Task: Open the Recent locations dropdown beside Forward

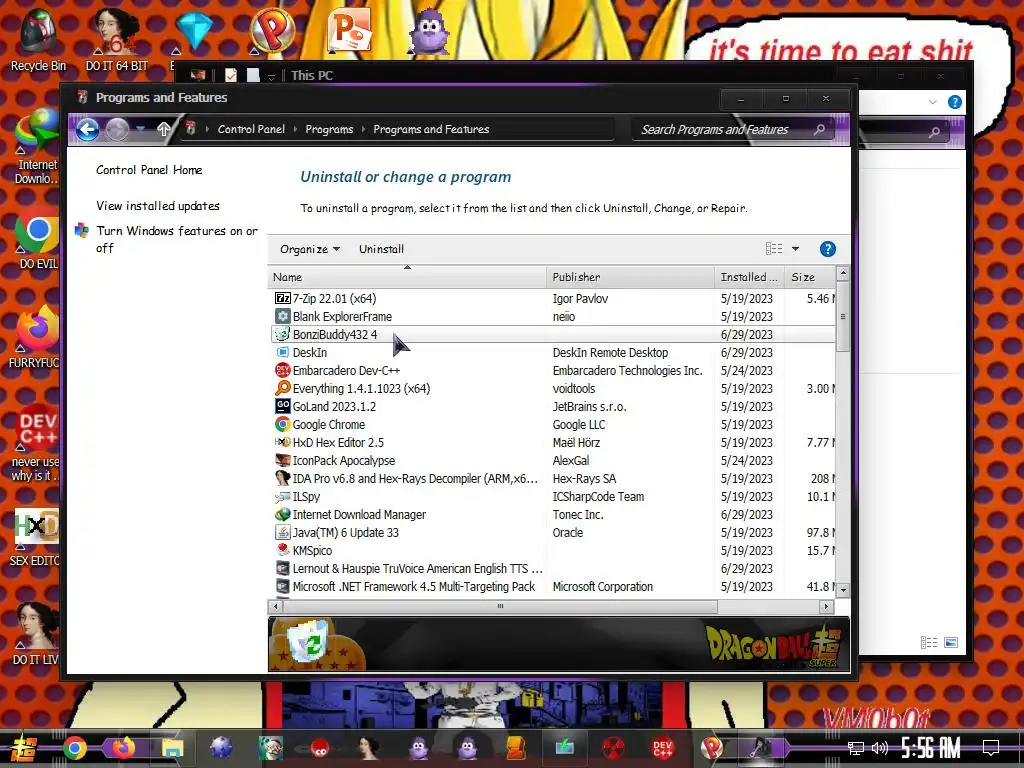Action: click(140, 129)
